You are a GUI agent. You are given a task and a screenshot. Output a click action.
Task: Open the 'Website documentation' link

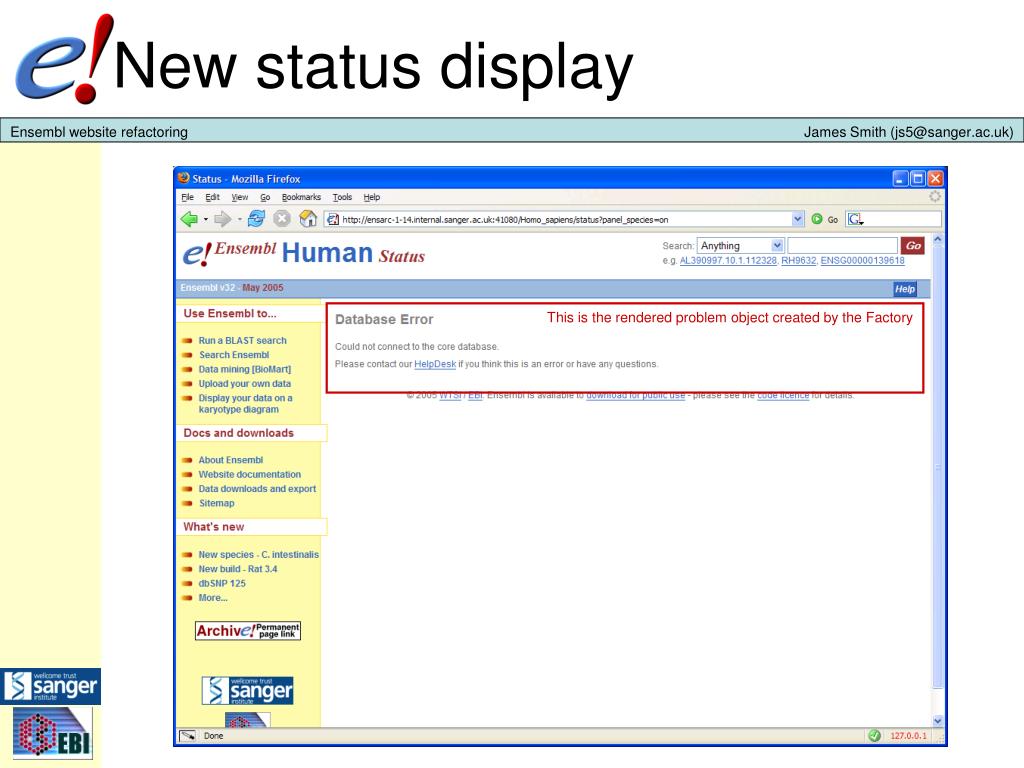coord(249,474)
